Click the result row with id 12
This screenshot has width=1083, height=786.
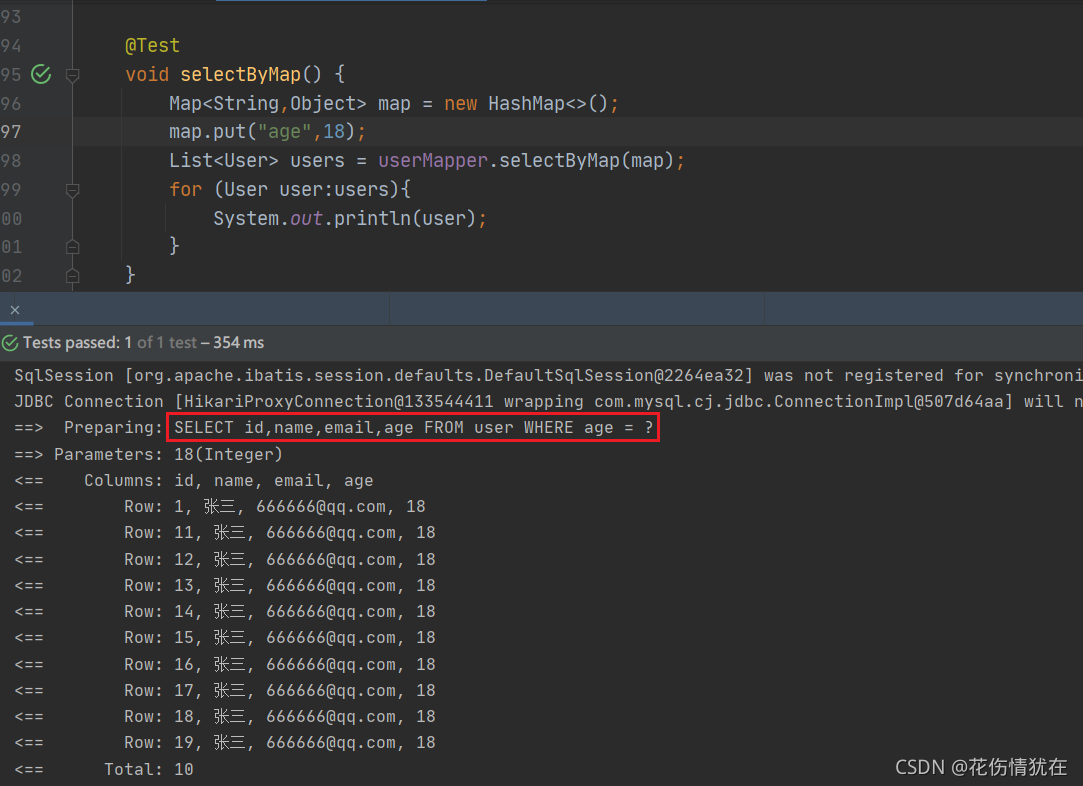click(224, 559)
